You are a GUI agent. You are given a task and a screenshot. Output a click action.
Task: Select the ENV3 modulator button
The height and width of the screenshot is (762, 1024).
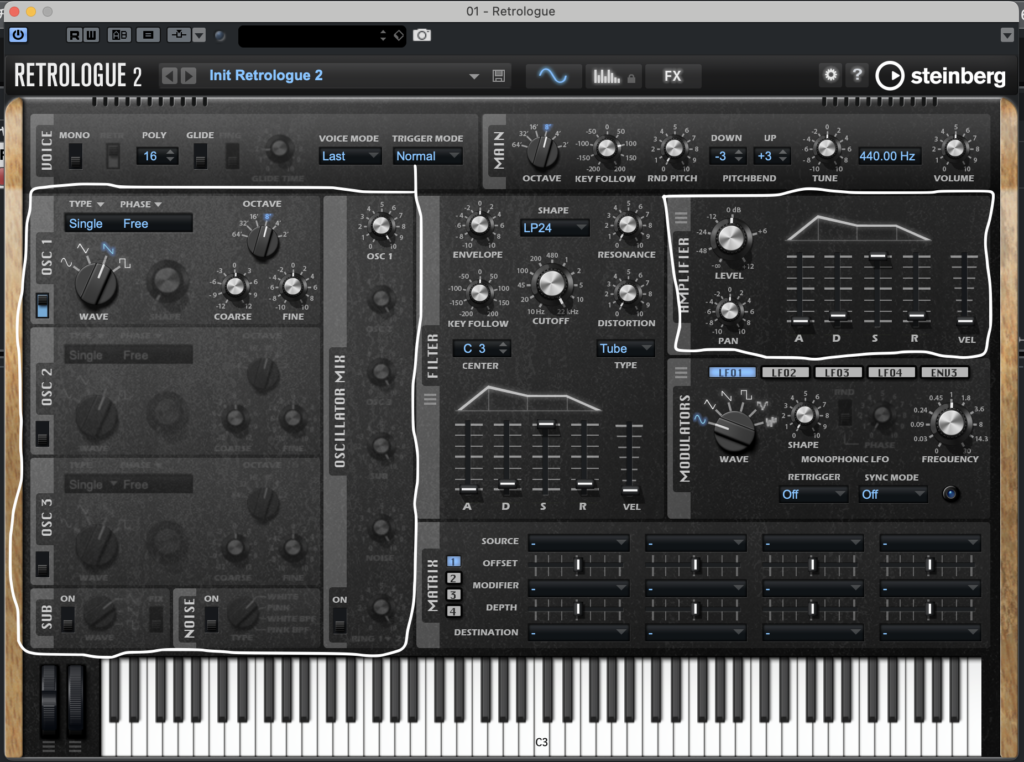click(x=945, y=373)
